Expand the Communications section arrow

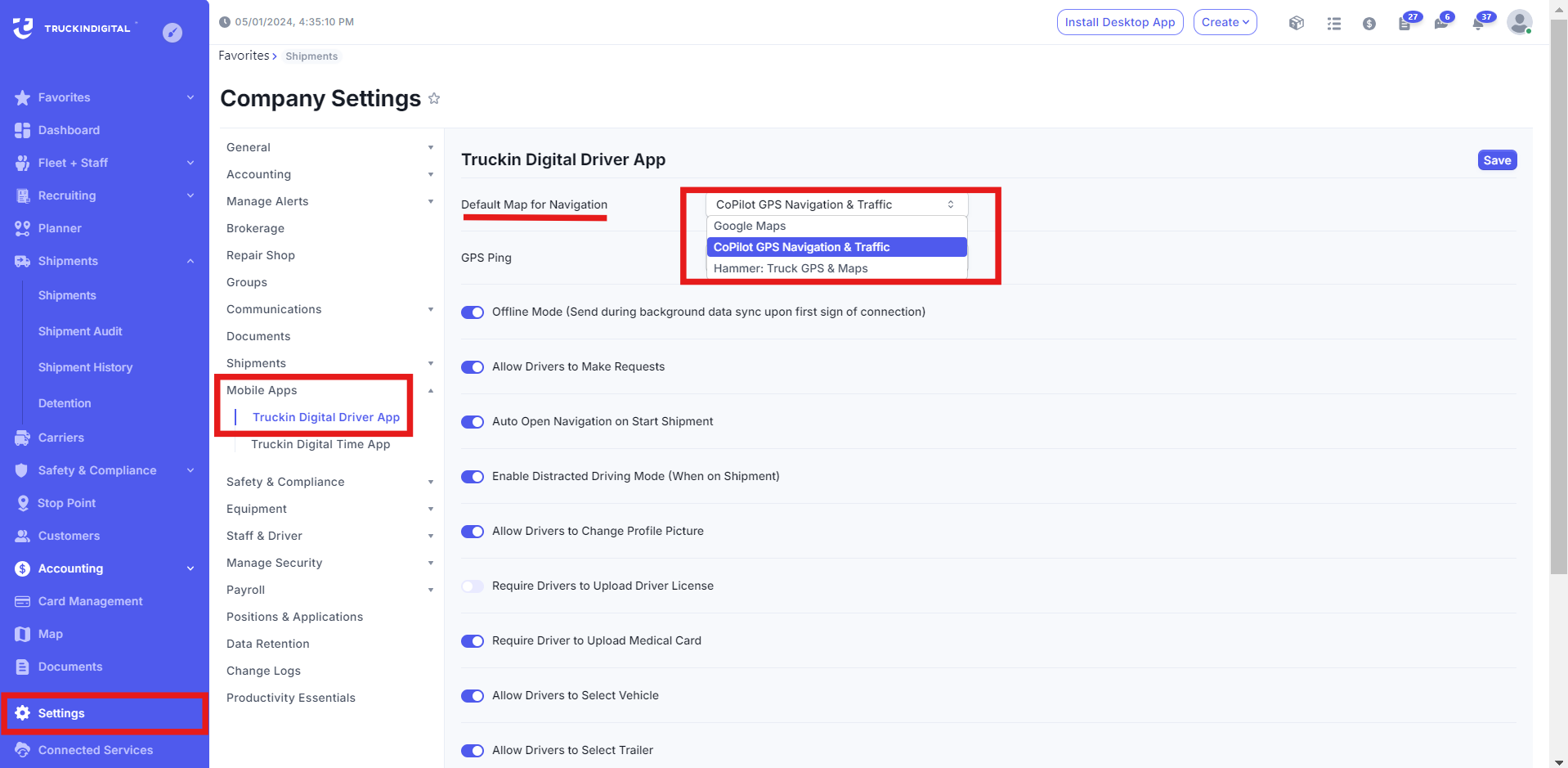click(x=431, y=309)
